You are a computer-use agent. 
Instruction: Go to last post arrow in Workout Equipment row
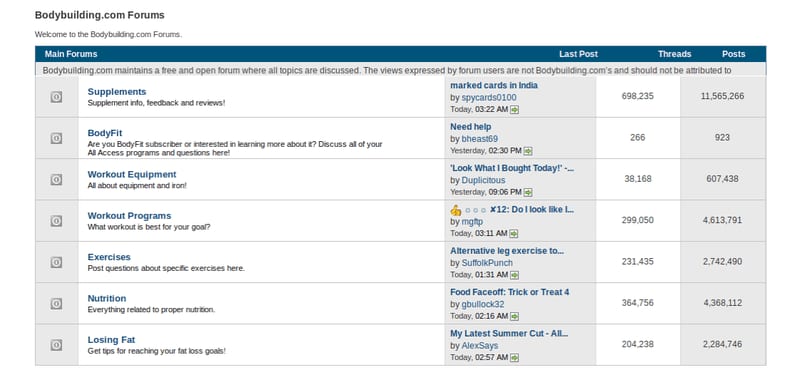click(x=528, y=192)
